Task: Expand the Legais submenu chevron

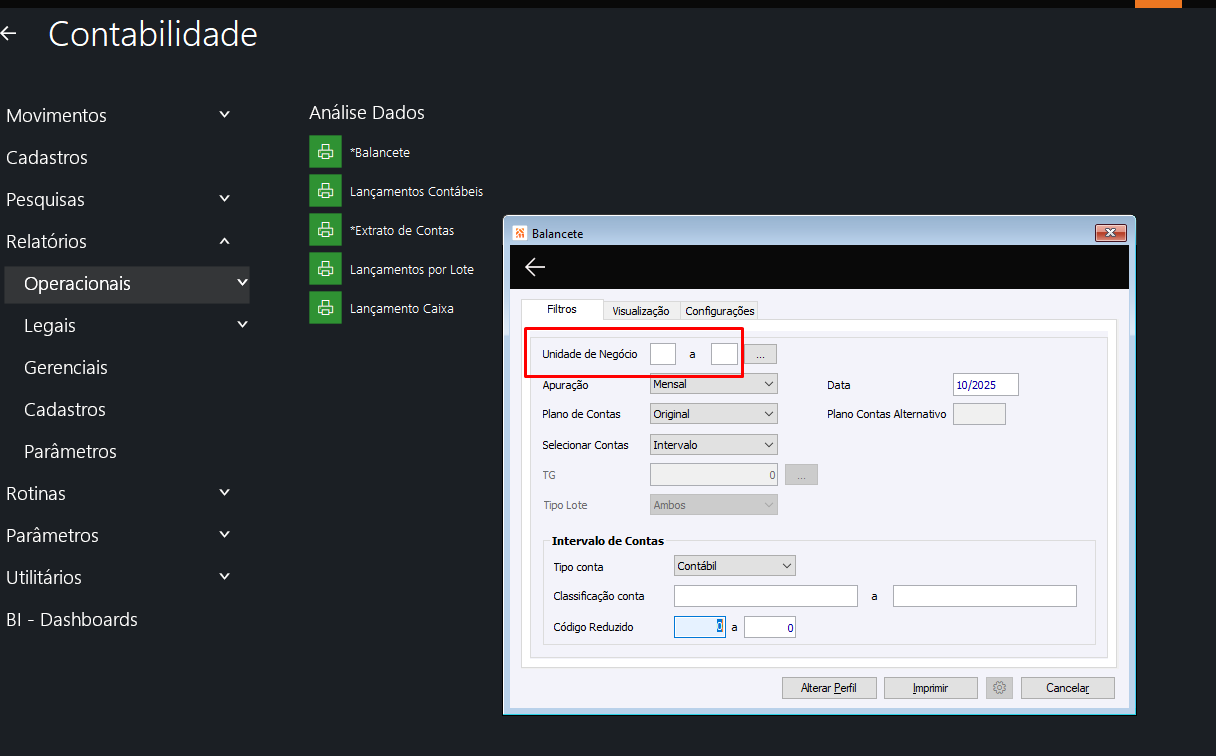Action: 242,325
